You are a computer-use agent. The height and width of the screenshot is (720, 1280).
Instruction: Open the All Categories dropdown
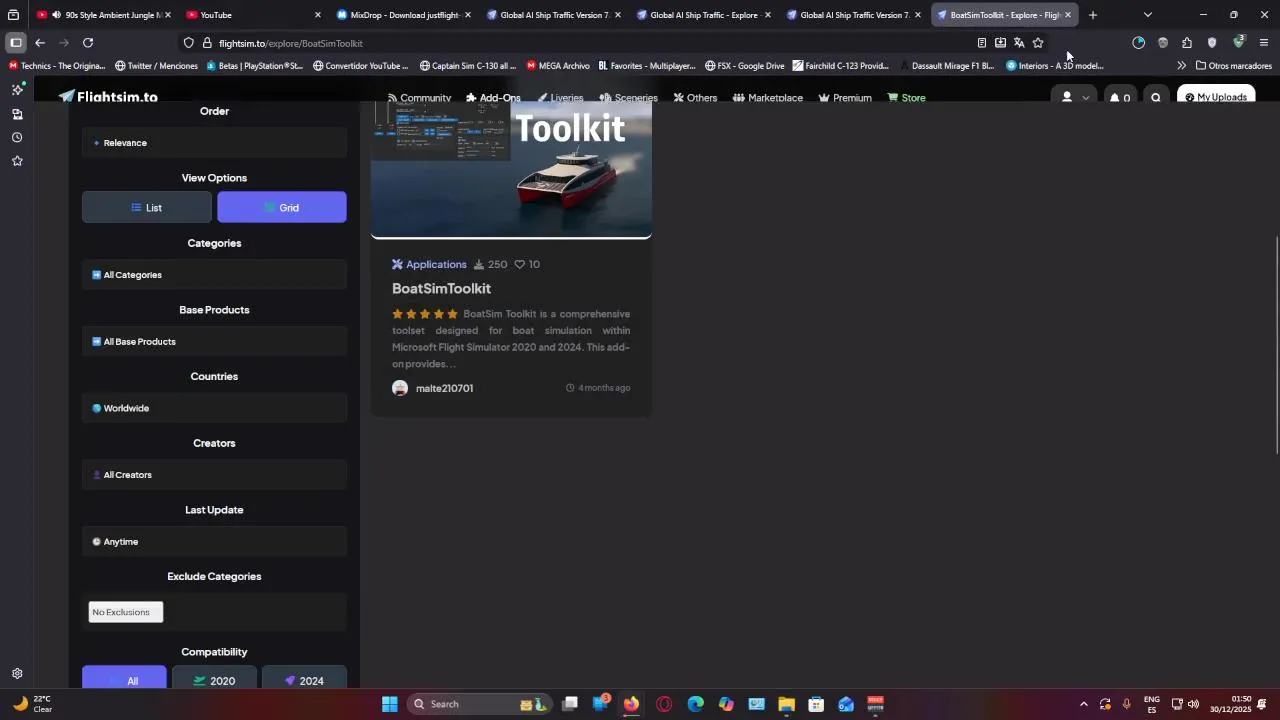[214, 275]
